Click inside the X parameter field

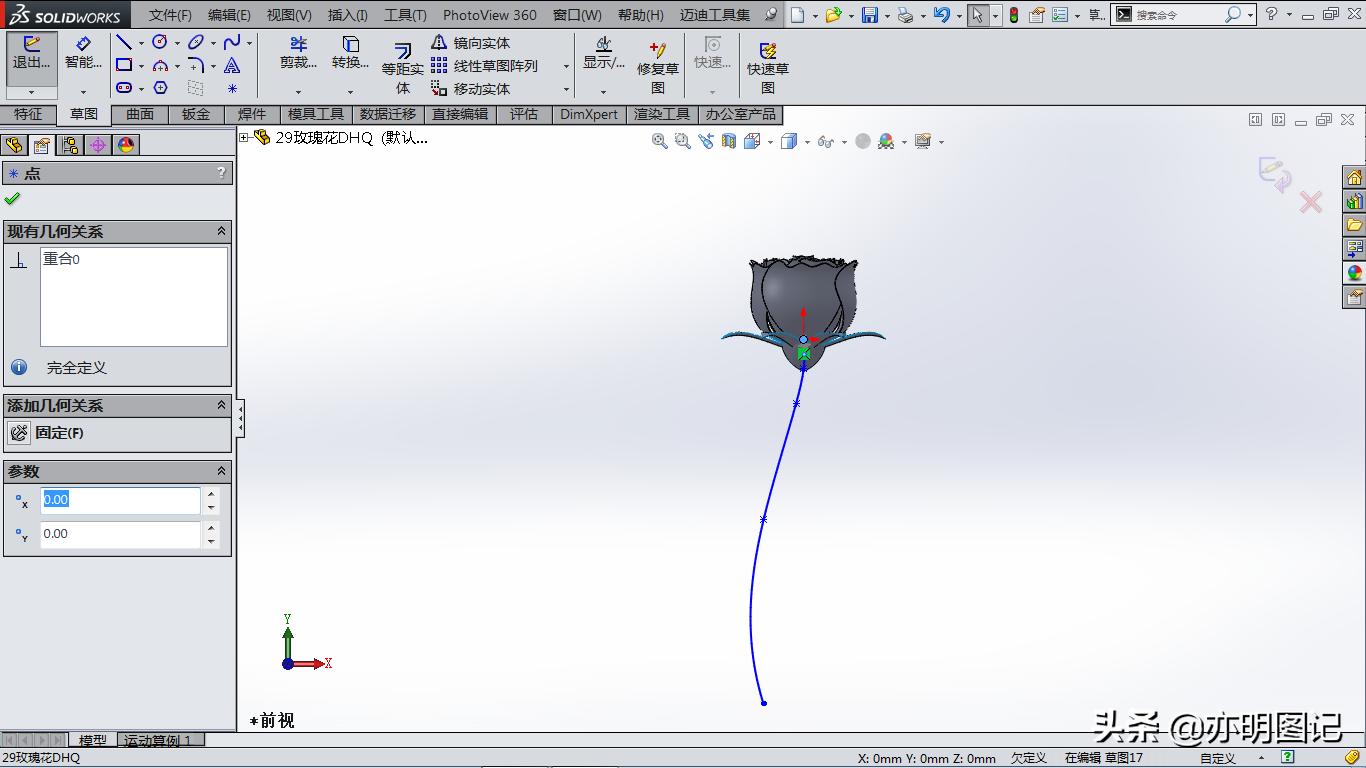(120, 499)
